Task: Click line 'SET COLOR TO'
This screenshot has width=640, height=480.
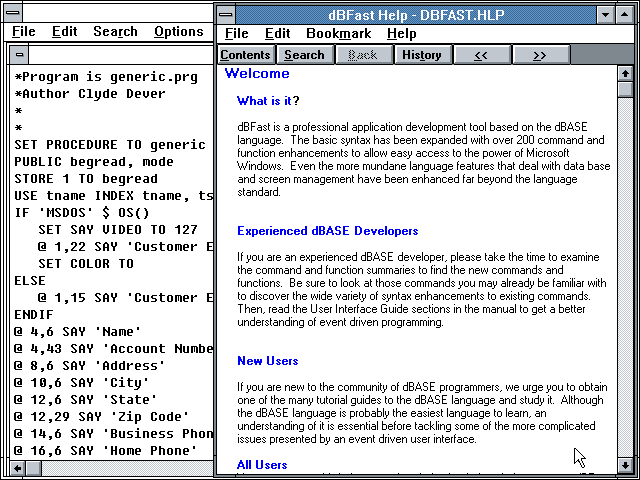Action: (86, 264)
